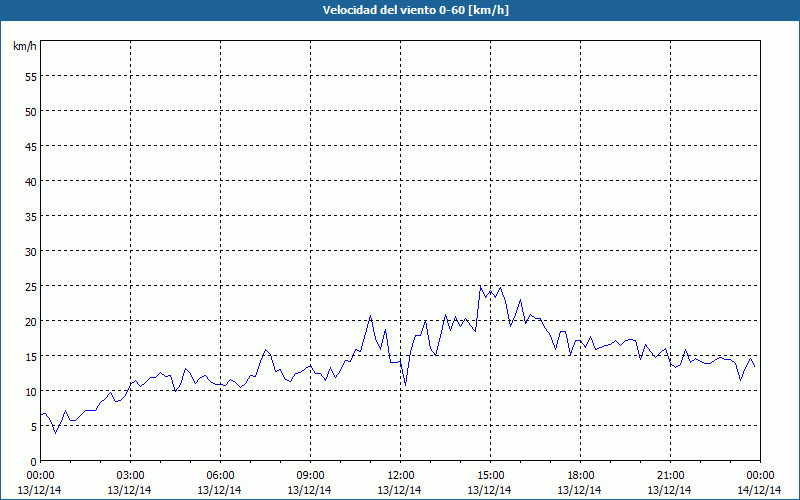Click the y-axis label '25'
Screen dimensions: 800x500
click(x=31, y=287)
